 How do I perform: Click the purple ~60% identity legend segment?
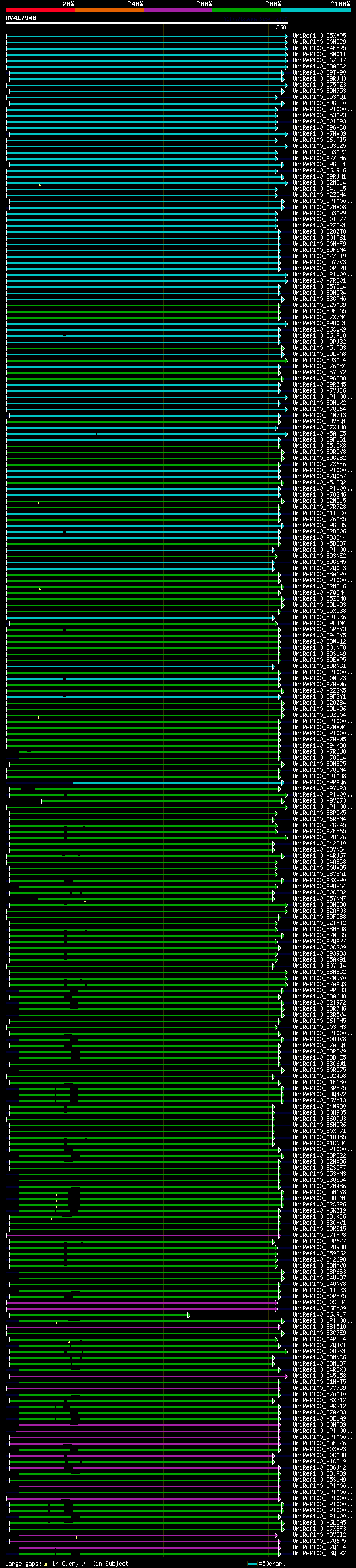pos(177,11)
